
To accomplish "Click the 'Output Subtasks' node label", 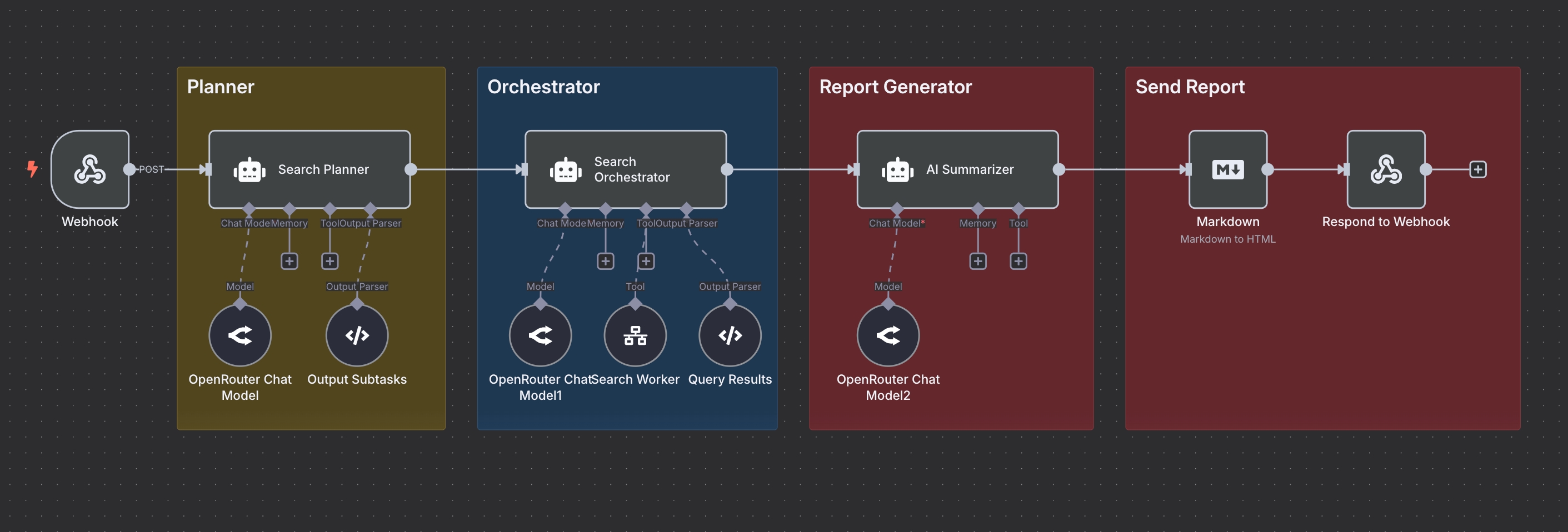I will pos(357,379).
